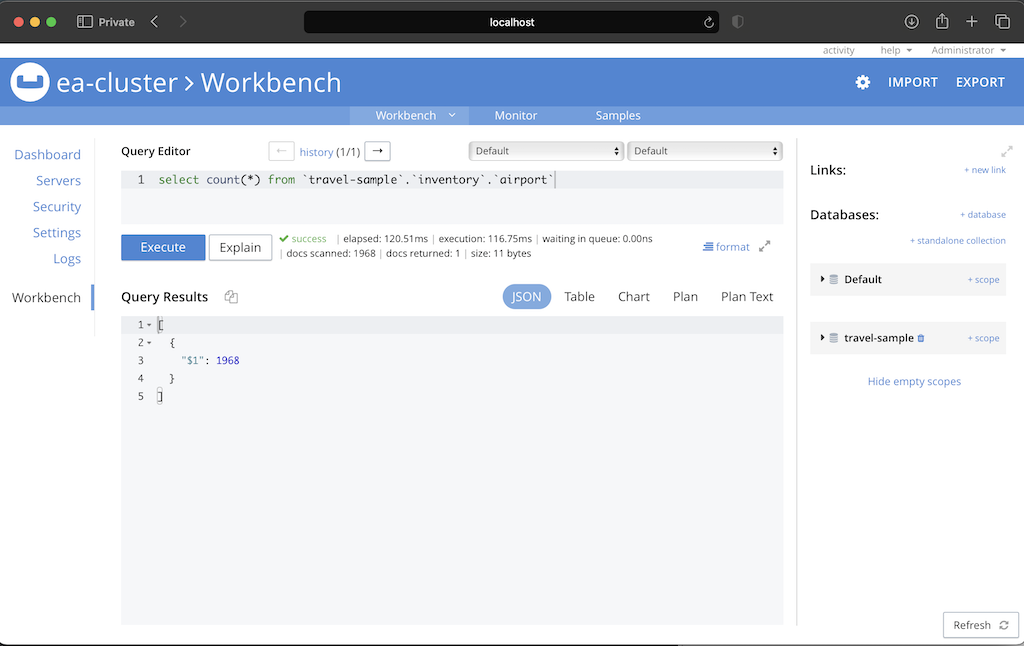The width and height of the screenshot is (1024, 646).
Task: Reload page using the address bar icon
Action: [709, 22]
